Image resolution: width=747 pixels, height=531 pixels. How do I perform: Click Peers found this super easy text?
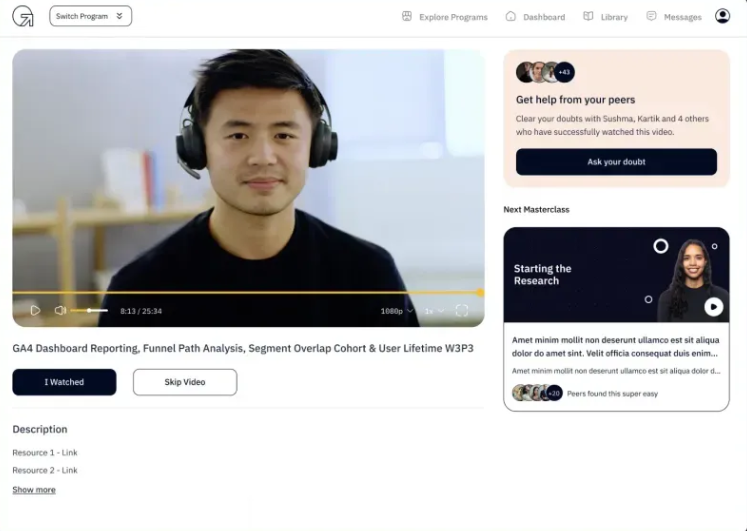[x=612, y=394]
